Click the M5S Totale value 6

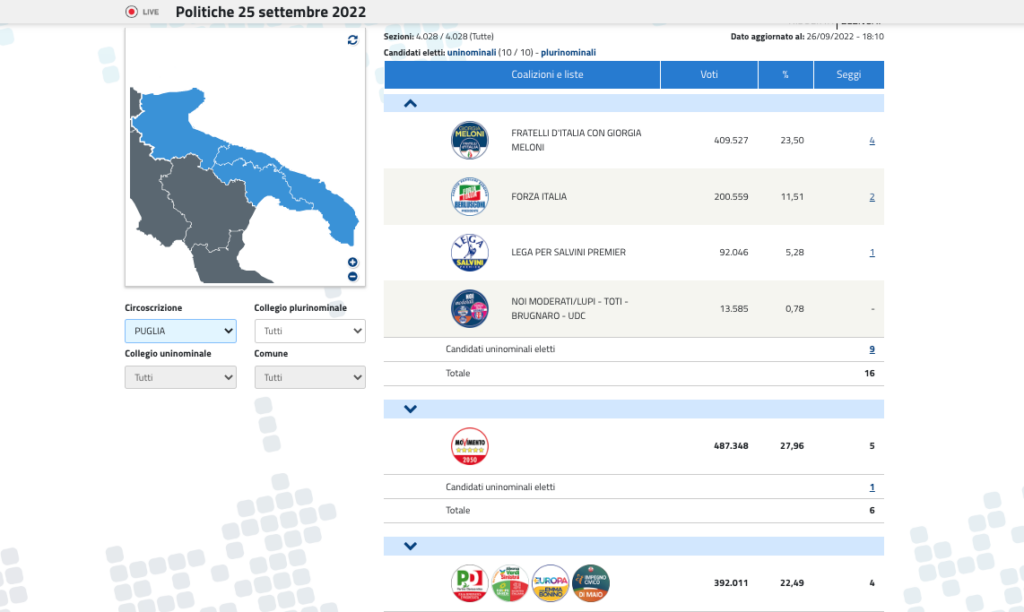(x=872, y=511)
